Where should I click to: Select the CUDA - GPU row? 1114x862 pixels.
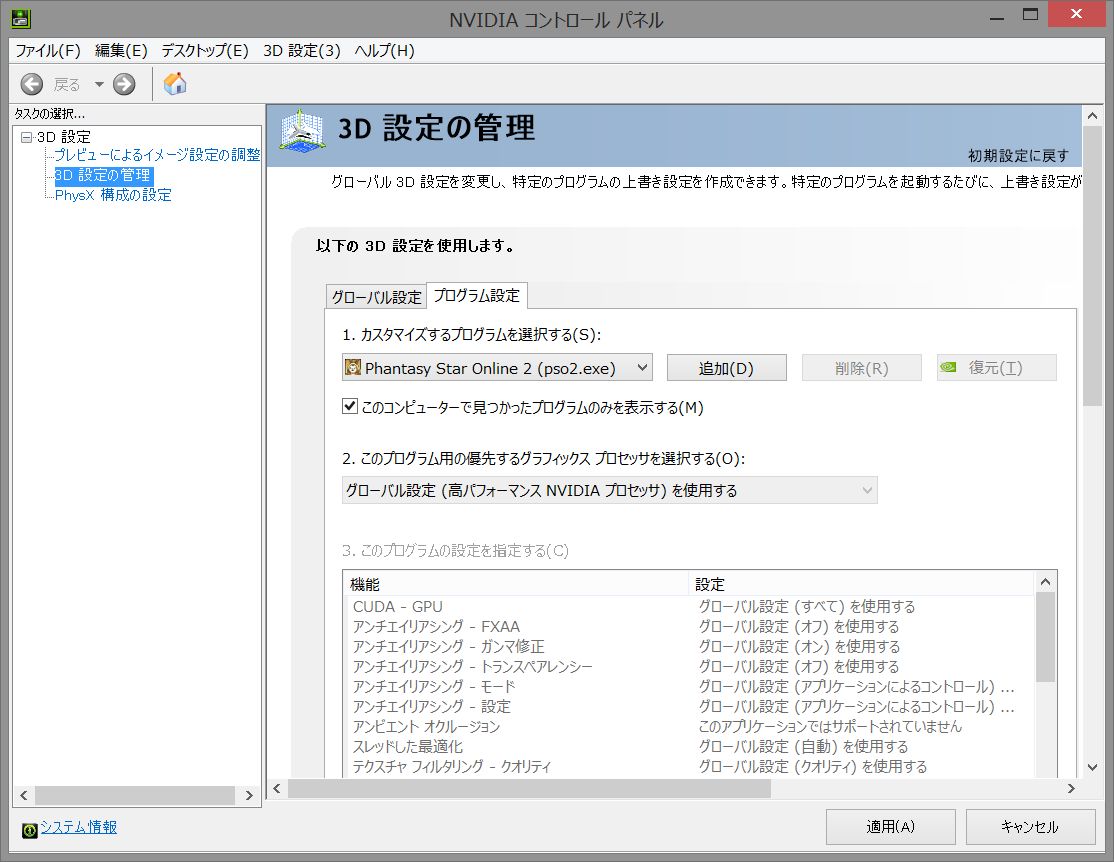tap(688, 607)
